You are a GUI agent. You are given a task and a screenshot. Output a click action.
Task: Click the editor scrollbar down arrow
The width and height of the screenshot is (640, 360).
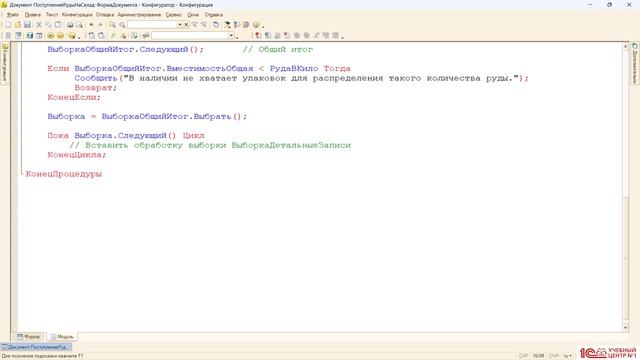[625, 327]
